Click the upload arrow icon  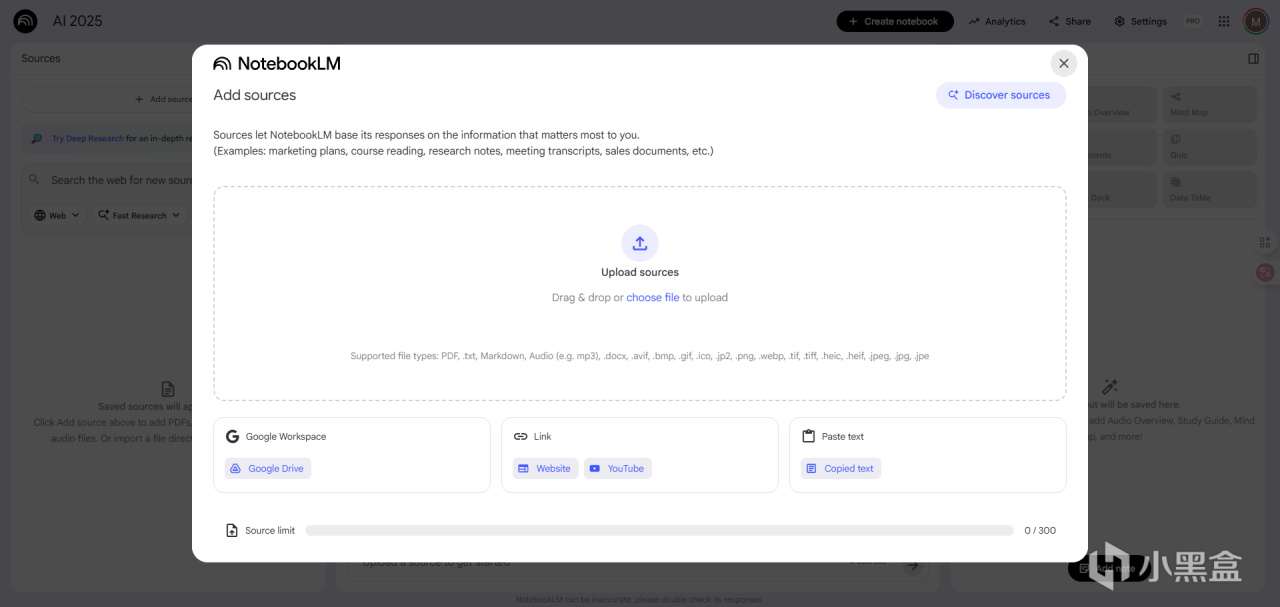coord(640,243)
